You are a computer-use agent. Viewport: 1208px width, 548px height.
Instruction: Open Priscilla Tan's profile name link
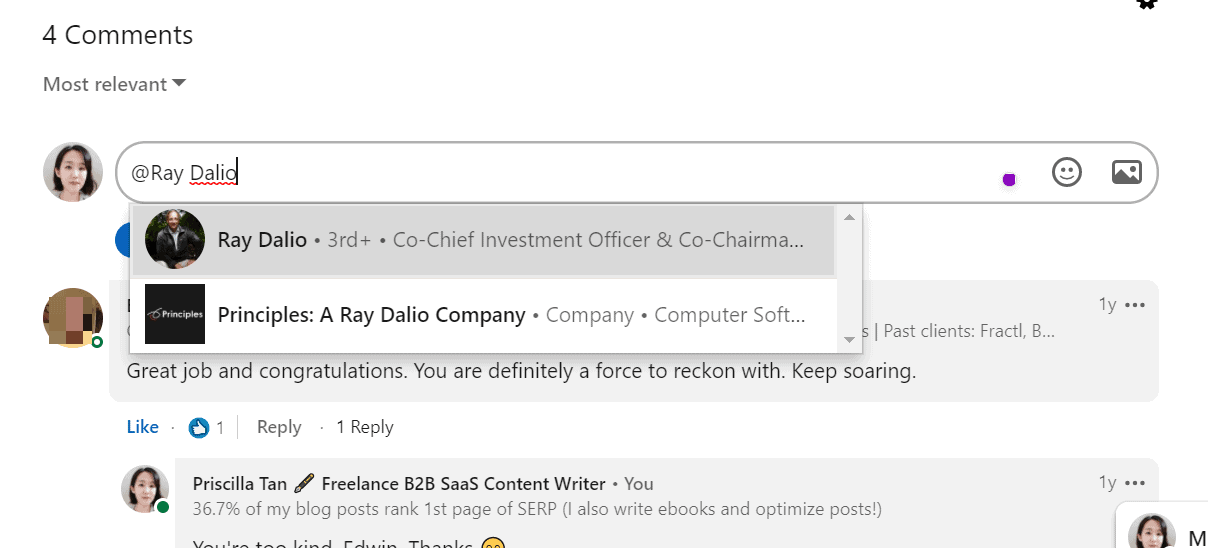click(399, 484)
